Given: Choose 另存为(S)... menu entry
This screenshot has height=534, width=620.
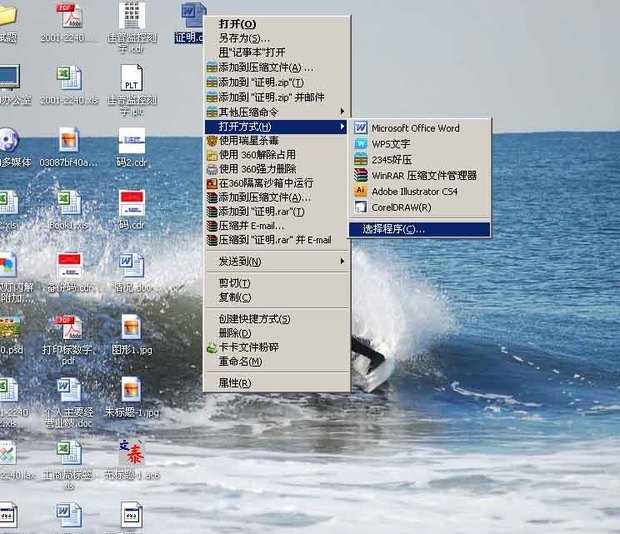Looking at the screenshot, I should coord(276,38).
